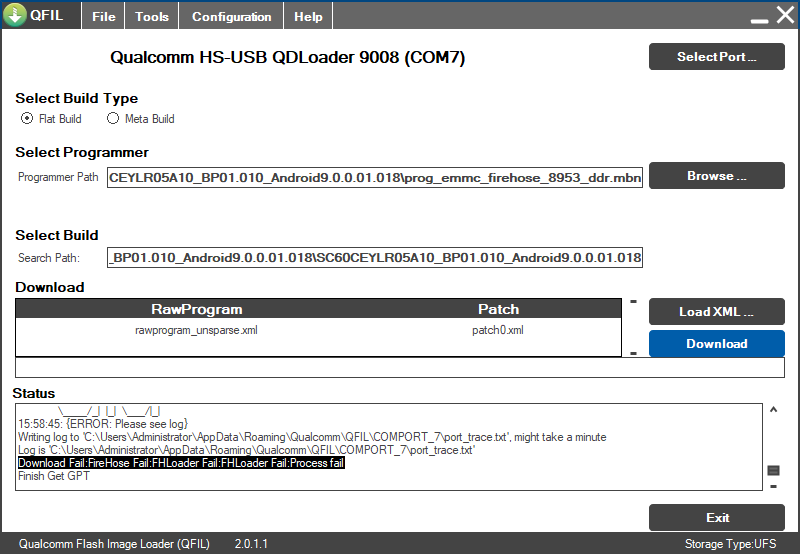Screen dimensions: 800x554
Task: Click the Status log scrollbar thumb
Action: pyautogui.click(x=773, y=470)
